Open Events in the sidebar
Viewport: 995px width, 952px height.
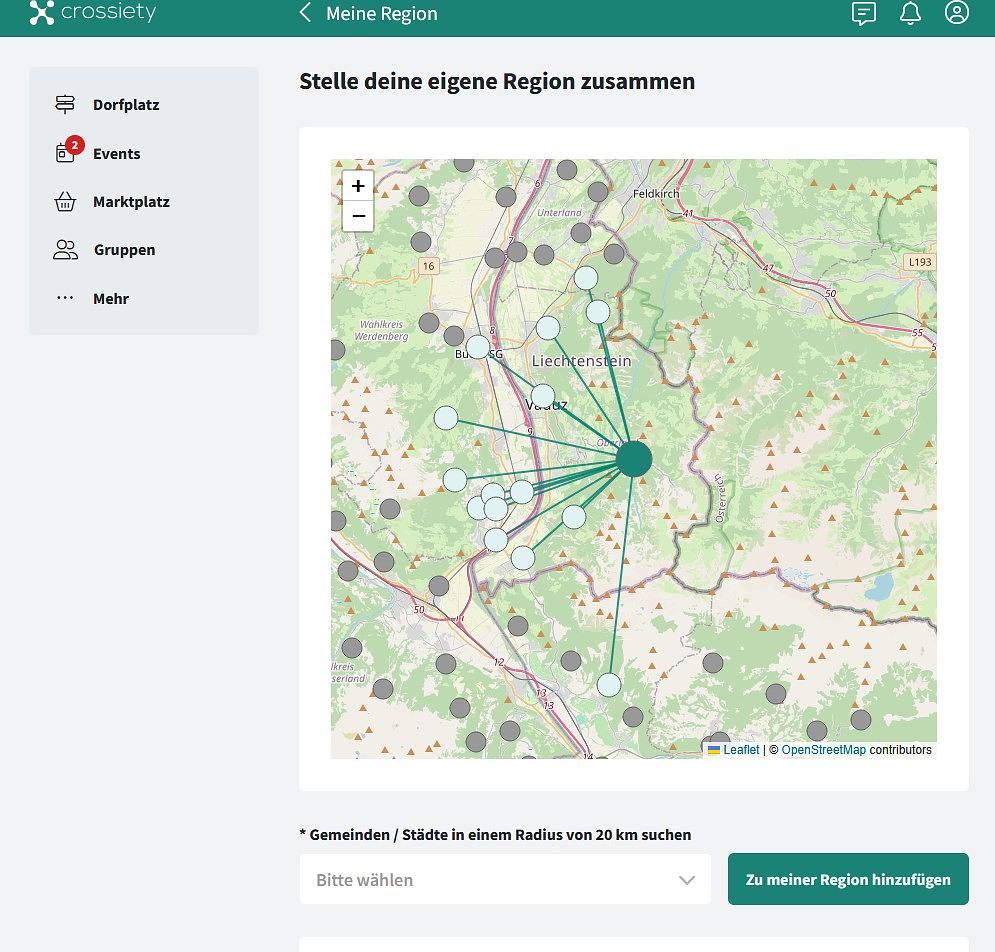(x=116, y=154)
